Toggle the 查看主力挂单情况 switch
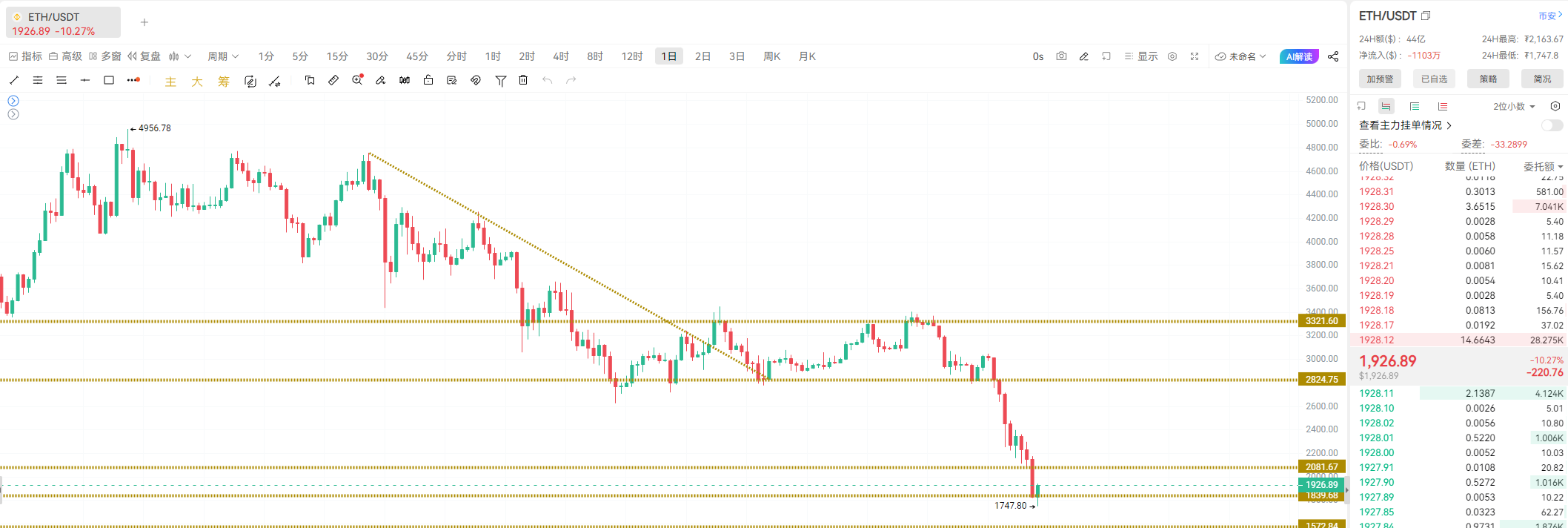The image size is (1568, 528). [1552, 125]
